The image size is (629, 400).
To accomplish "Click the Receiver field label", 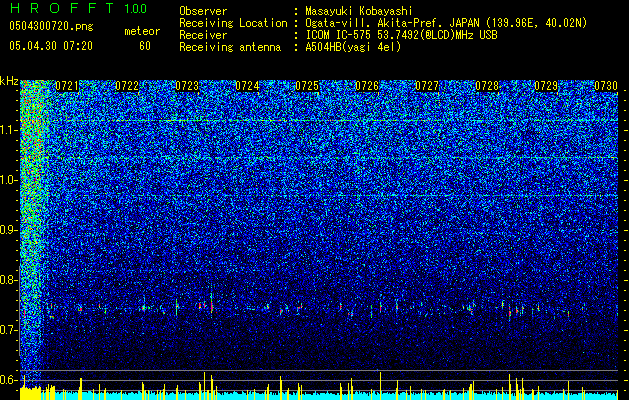I will tap(203, 35).
